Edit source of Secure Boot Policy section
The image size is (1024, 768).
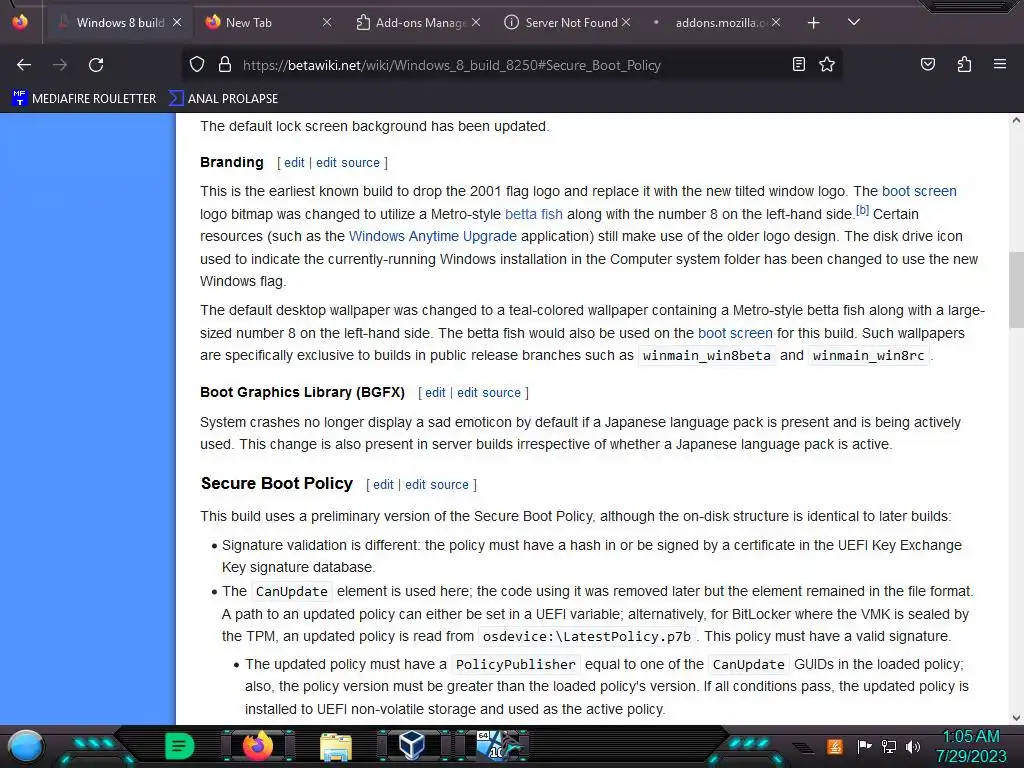(x=436, y=485)
